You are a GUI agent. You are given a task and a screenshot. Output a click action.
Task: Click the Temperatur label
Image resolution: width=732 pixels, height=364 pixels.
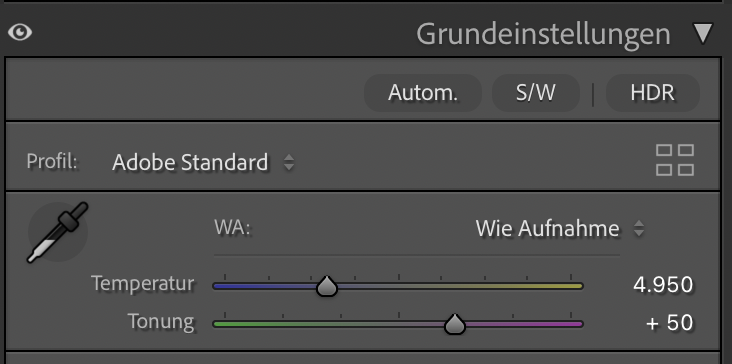point(143,283)
